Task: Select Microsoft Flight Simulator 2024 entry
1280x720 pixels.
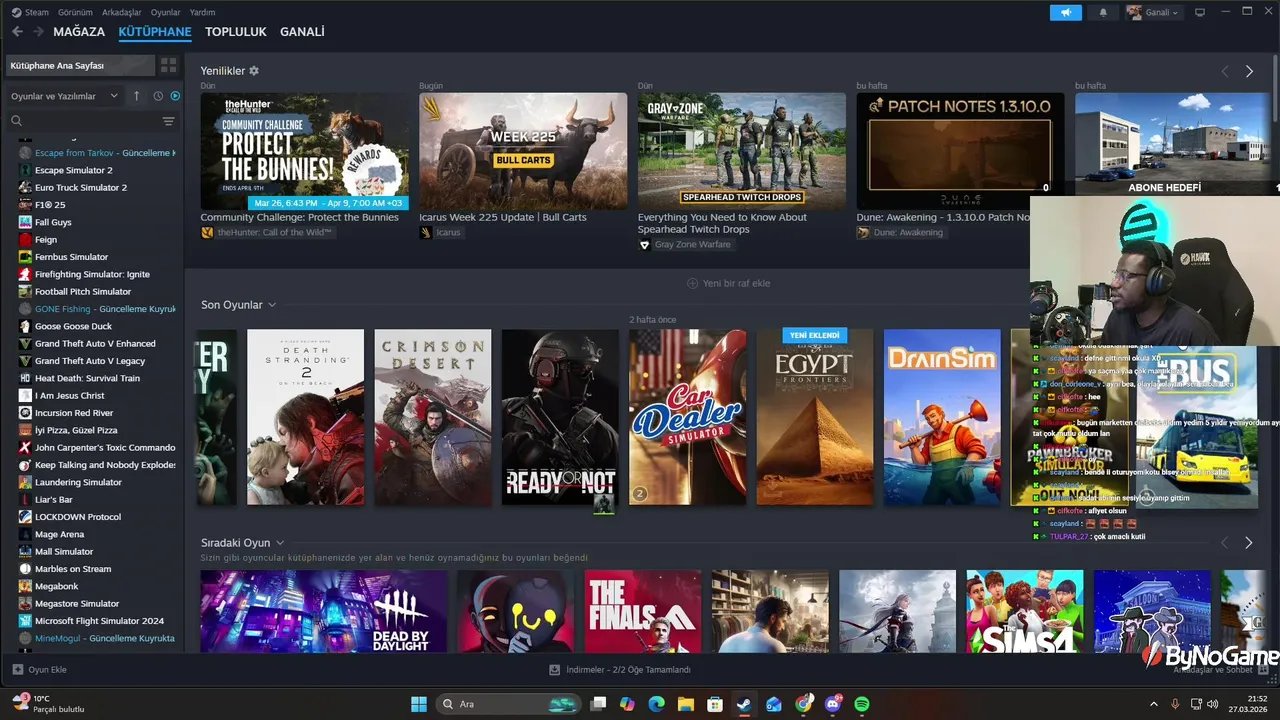Action: [x=97, y=621]
